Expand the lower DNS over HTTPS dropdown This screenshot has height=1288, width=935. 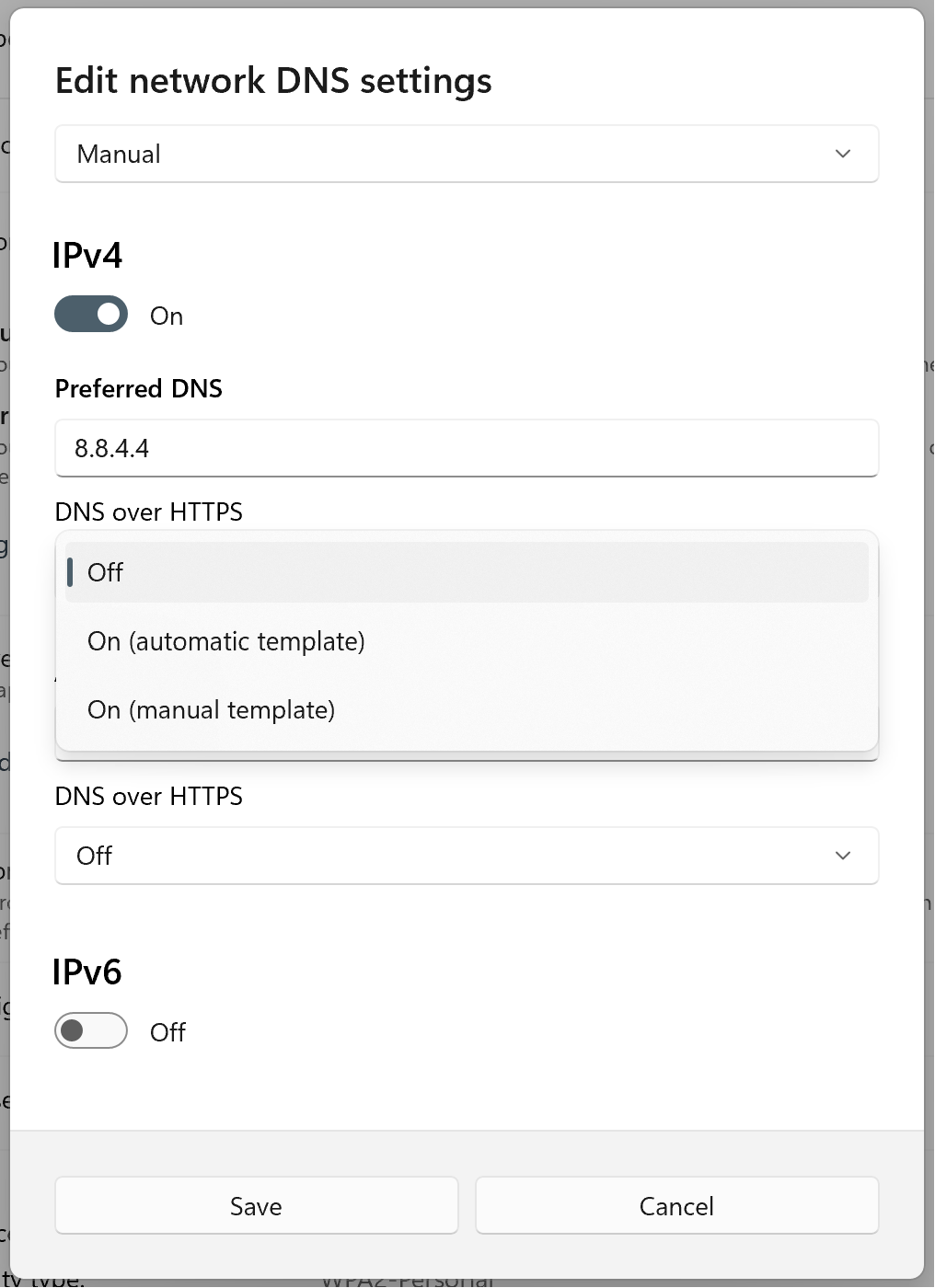pos(467,856)
